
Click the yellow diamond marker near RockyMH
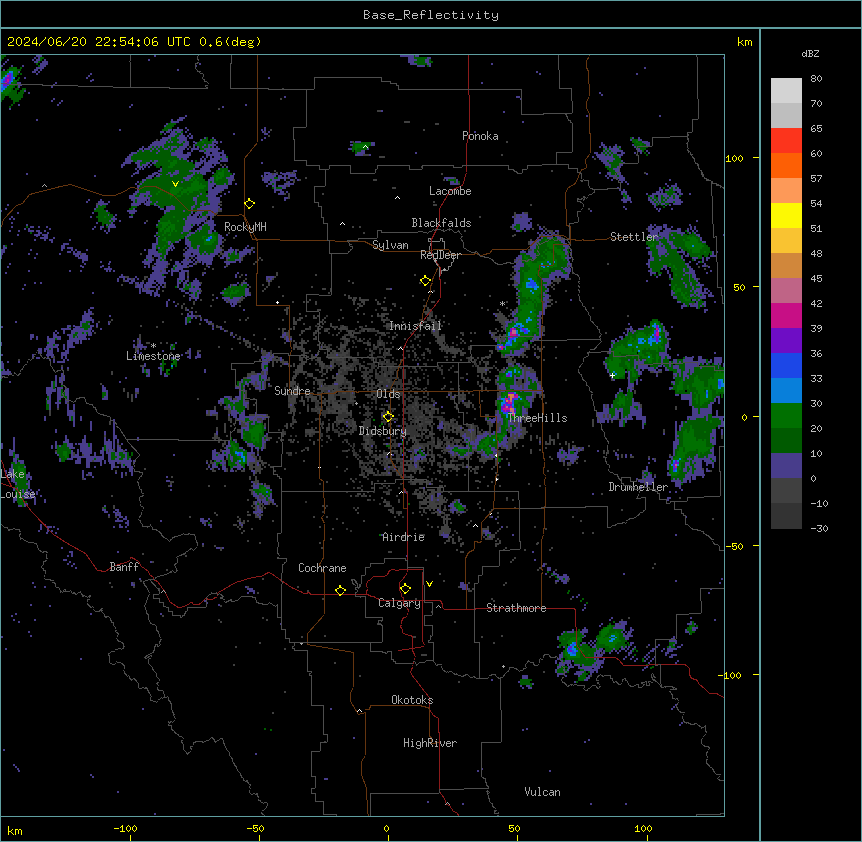coord(250,204)
